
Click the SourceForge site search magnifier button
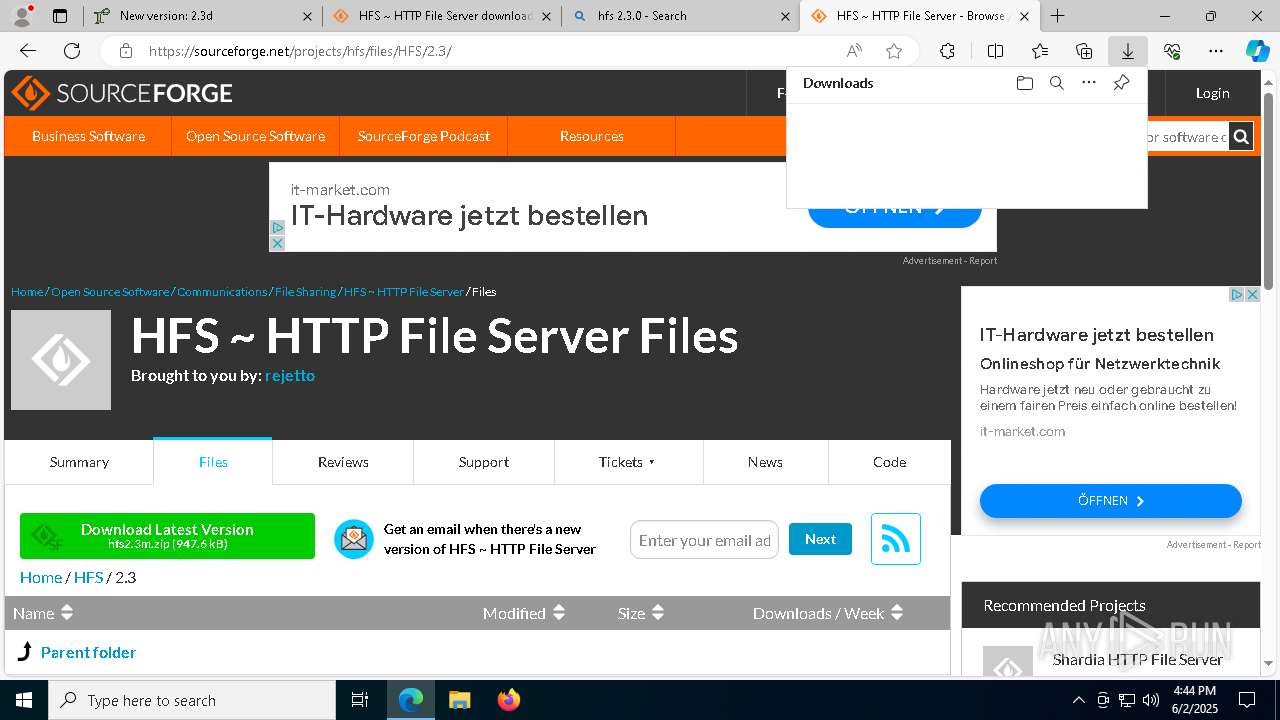pos(1241,137)
